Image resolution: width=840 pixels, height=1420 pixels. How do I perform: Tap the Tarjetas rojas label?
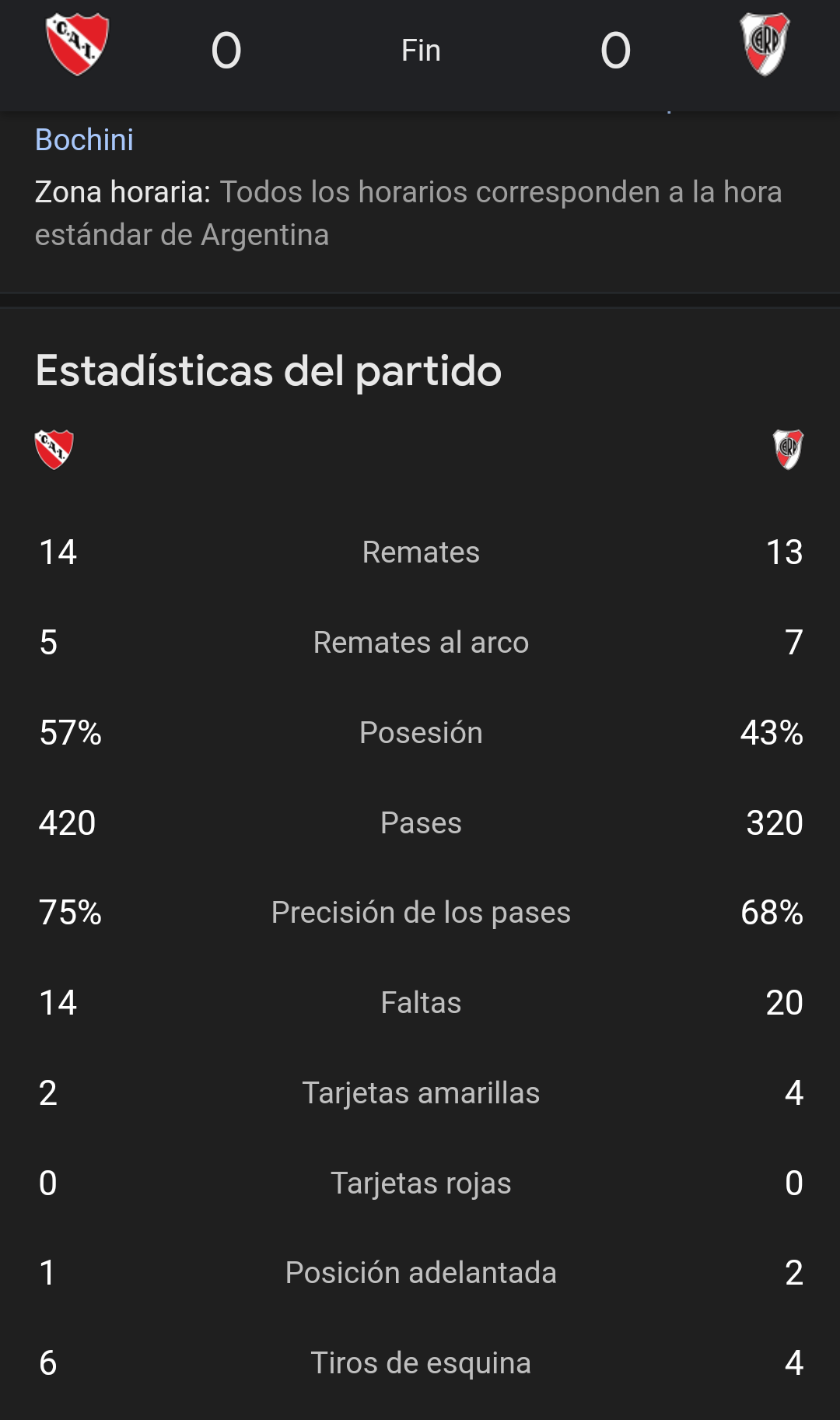tap(421, 1183)
